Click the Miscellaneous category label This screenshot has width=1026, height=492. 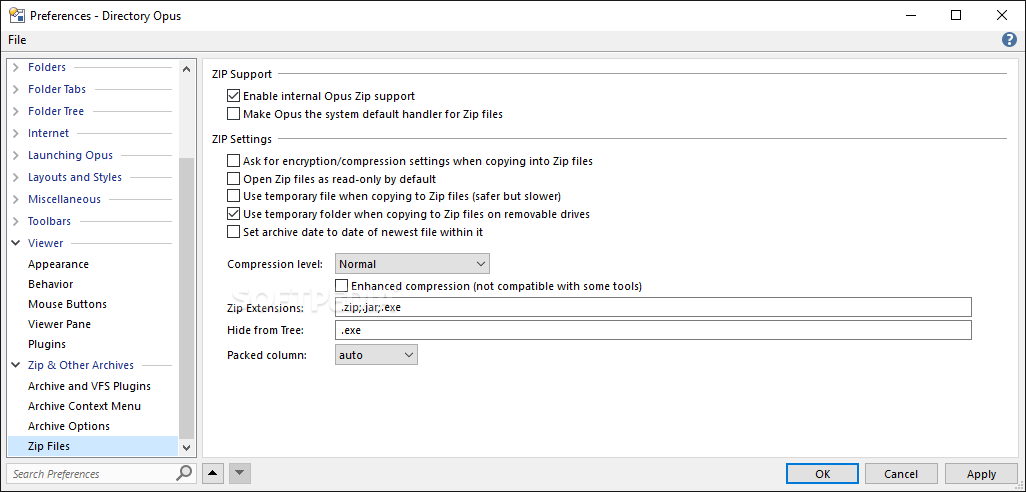point(64,199)
